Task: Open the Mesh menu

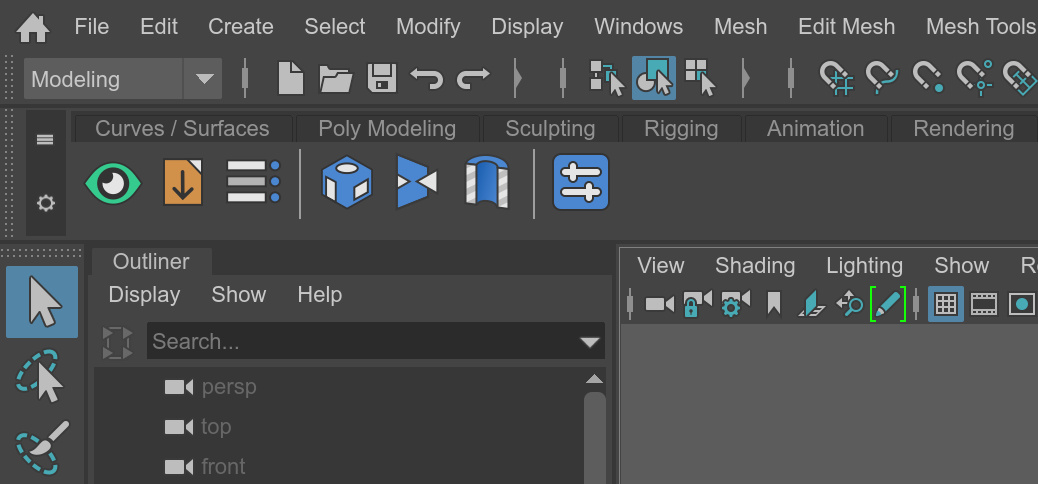Action: [741, 26]
